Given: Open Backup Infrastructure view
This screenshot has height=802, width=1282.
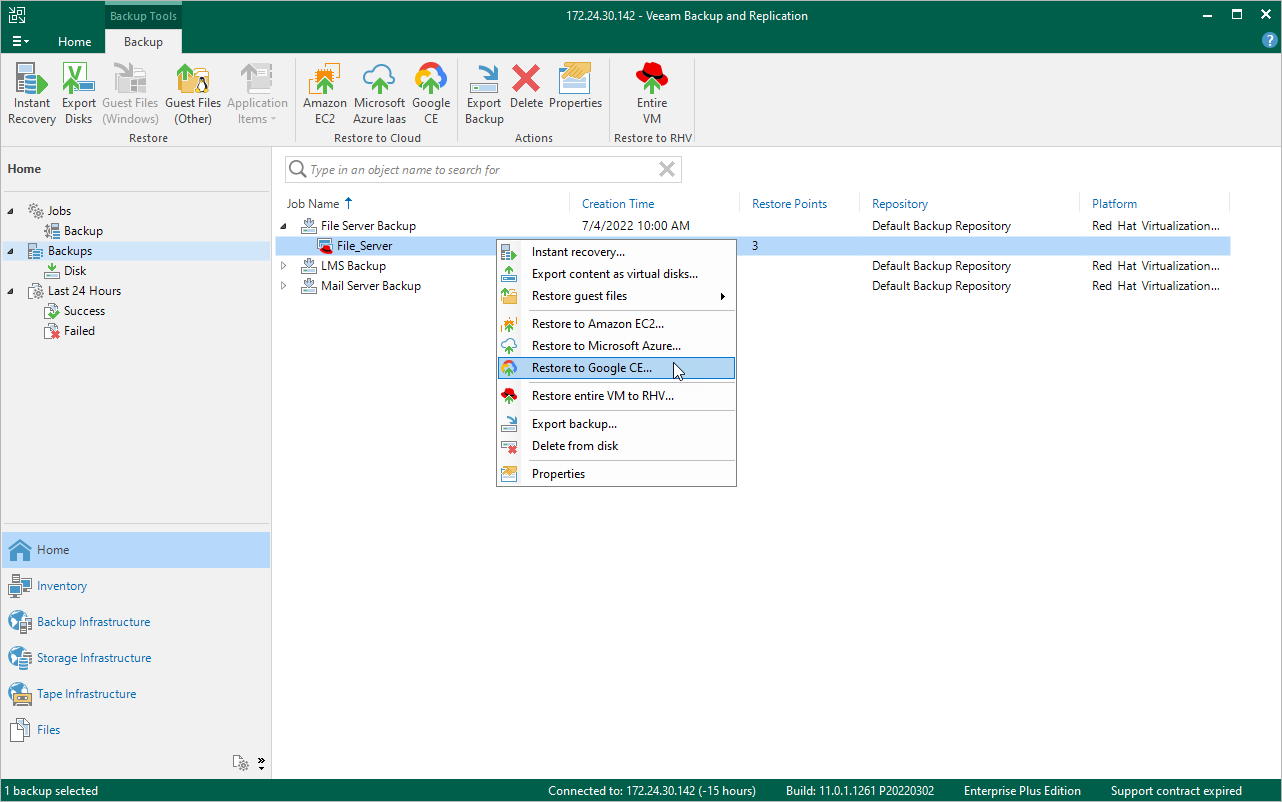Looking at the screenshot, I should [x=136, y=622].
